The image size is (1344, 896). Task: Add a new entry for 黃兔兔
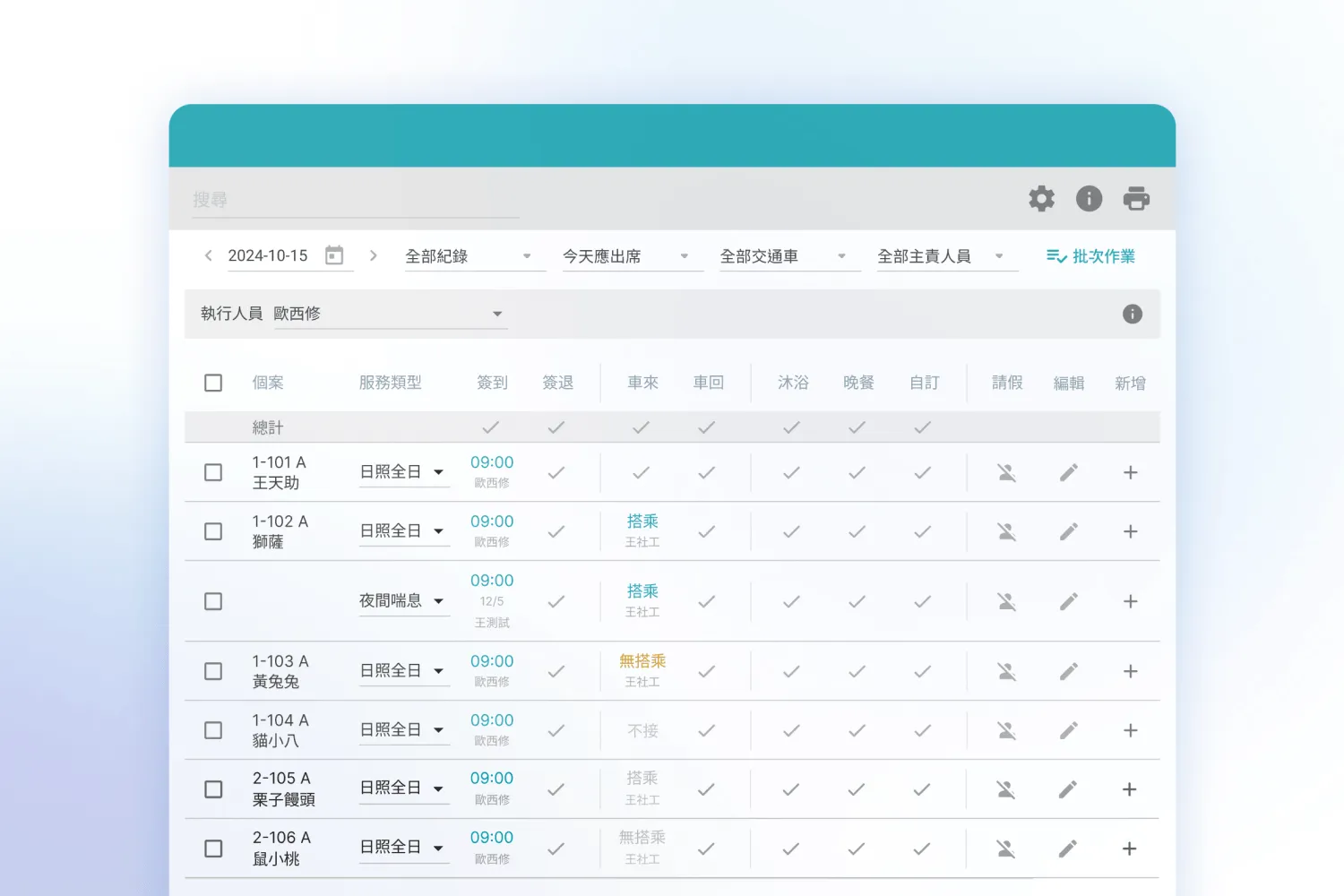(1131, 671)
